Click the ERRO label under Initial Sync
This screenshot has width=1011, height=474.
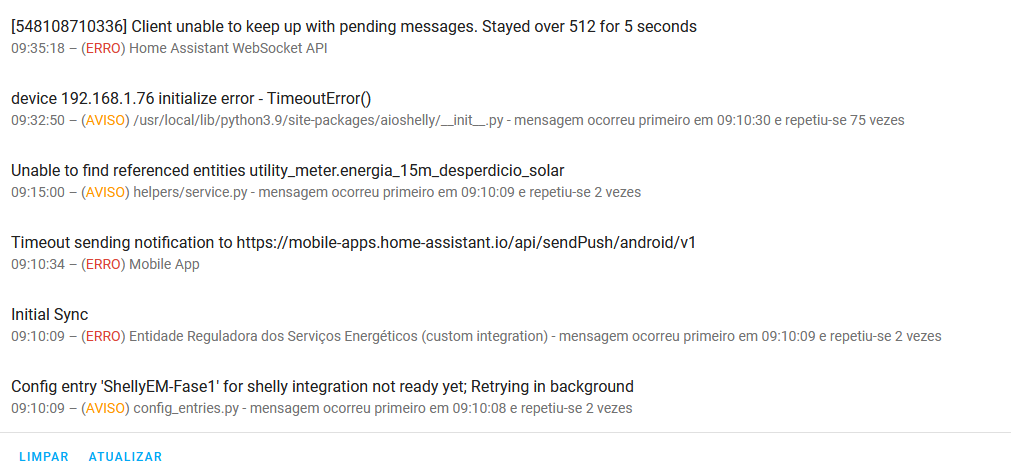tap(103, 337)
